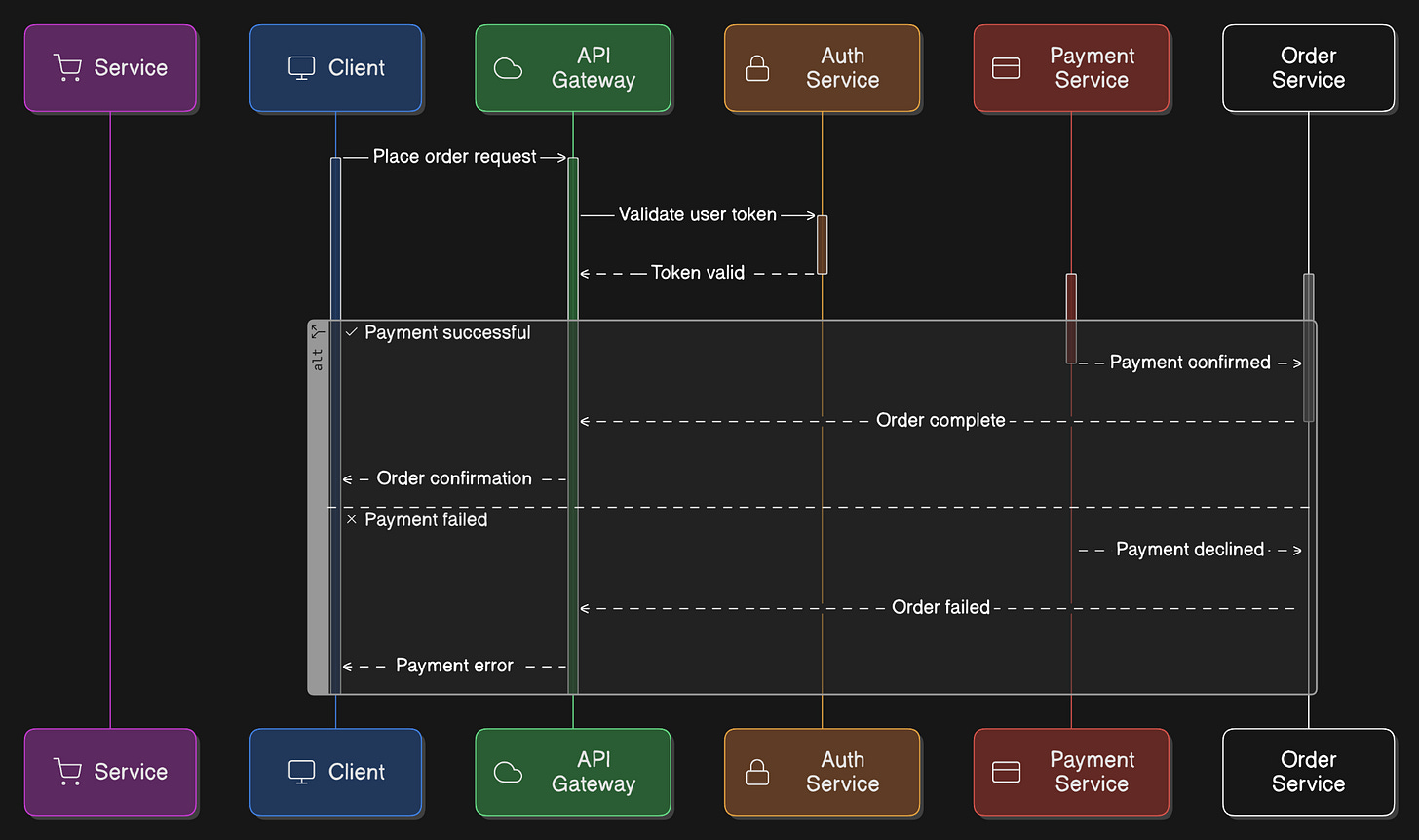Click the Payment successful condition label

point(447,332)
